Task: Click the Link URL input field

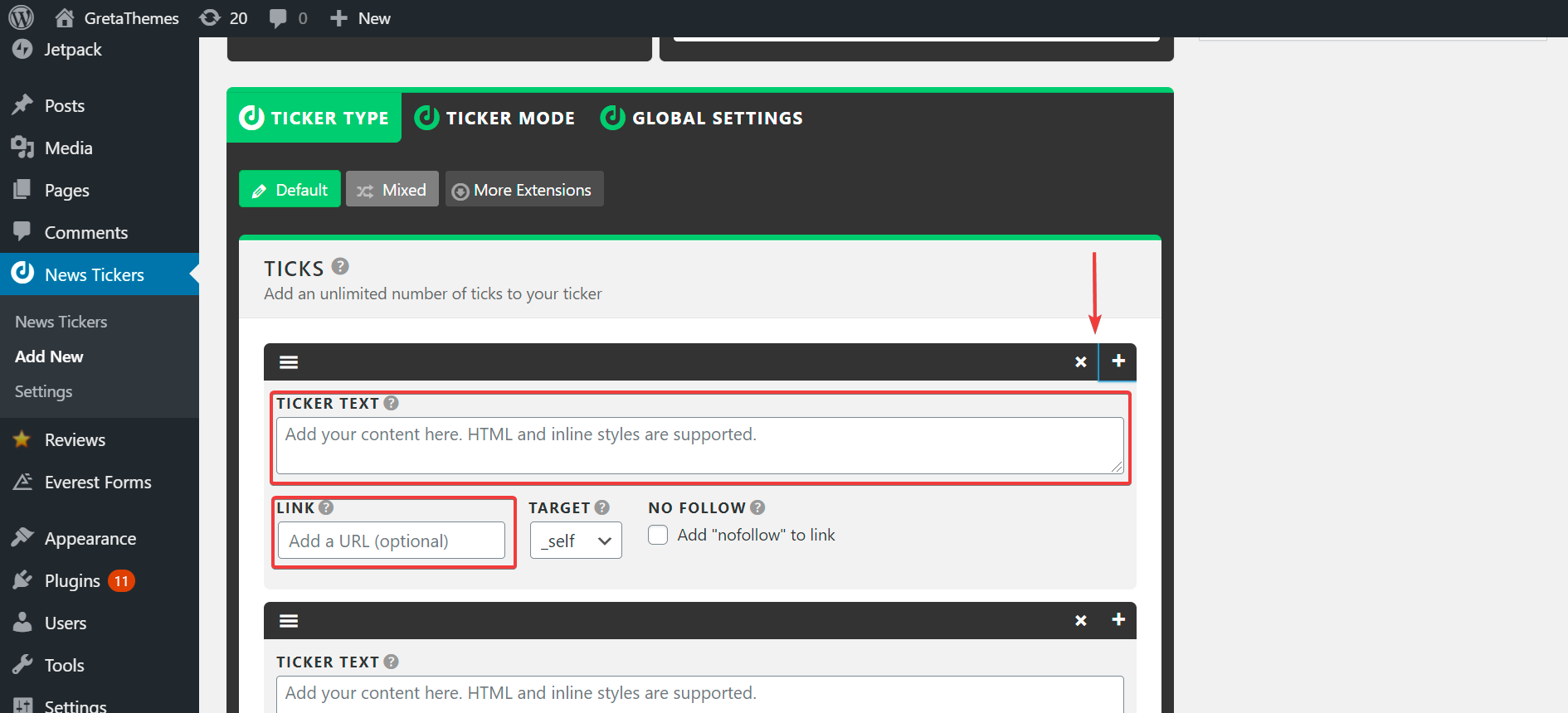Action: coord(392,541)
